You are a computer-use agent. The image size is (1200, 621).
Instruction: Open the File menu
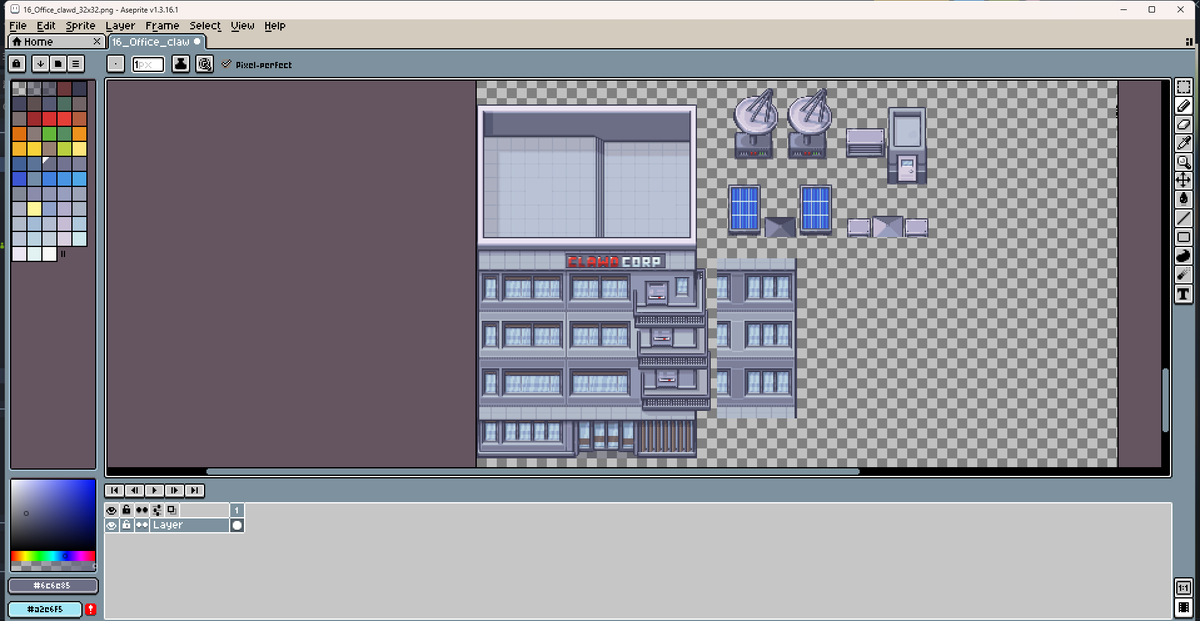(x=18, y=26)
